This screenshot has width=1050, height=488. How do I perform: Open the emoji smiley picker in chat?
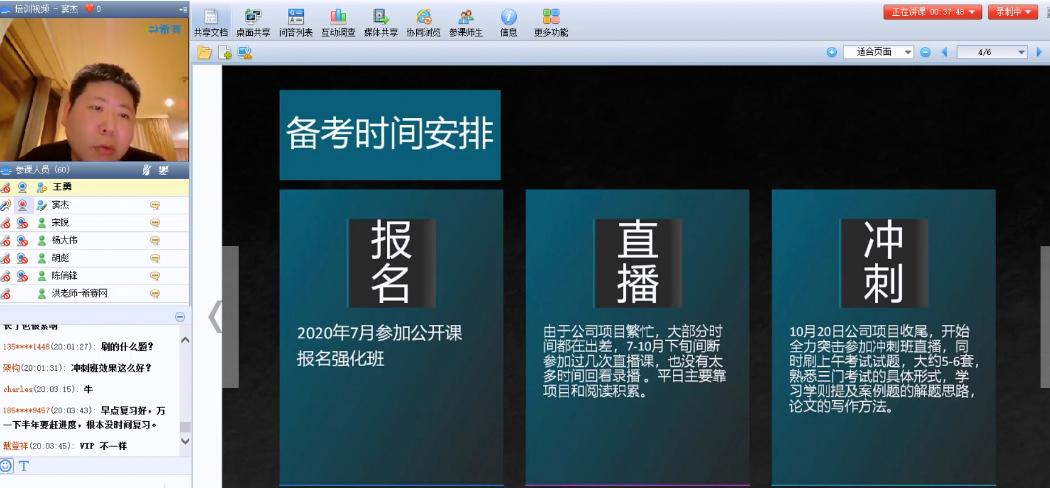click(7, 465)
